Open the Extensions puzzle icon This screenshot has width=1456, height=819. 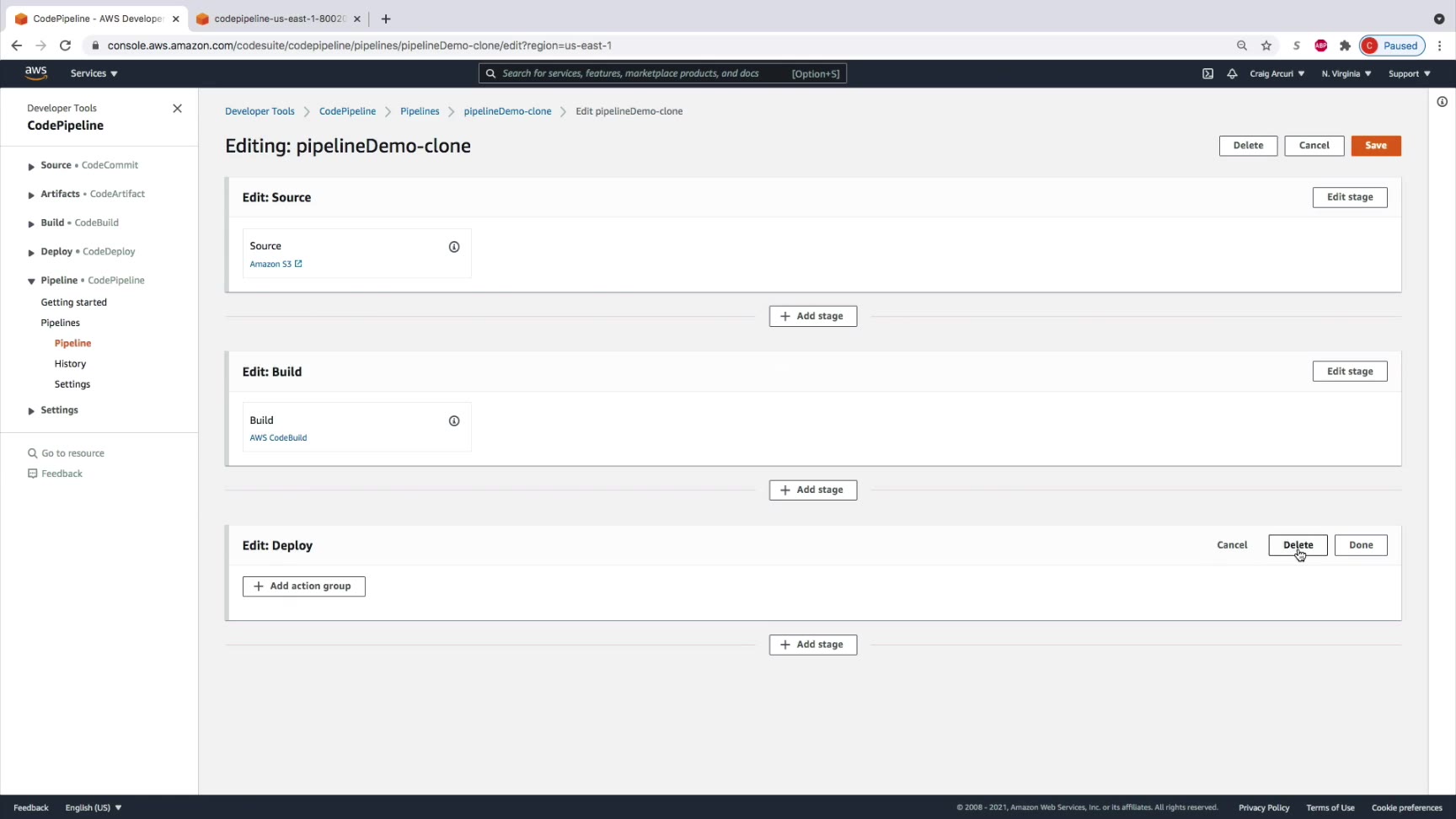pyautogui.click(x=1345, y=45)
